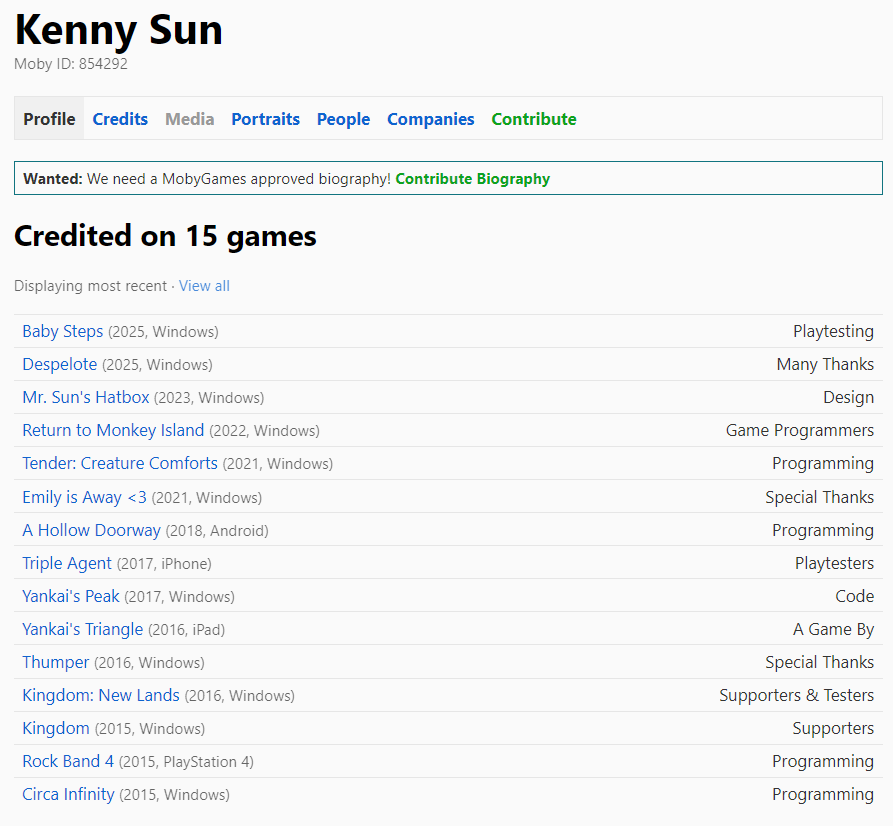
Task: Open the Portraits tab
Action: 265,119
